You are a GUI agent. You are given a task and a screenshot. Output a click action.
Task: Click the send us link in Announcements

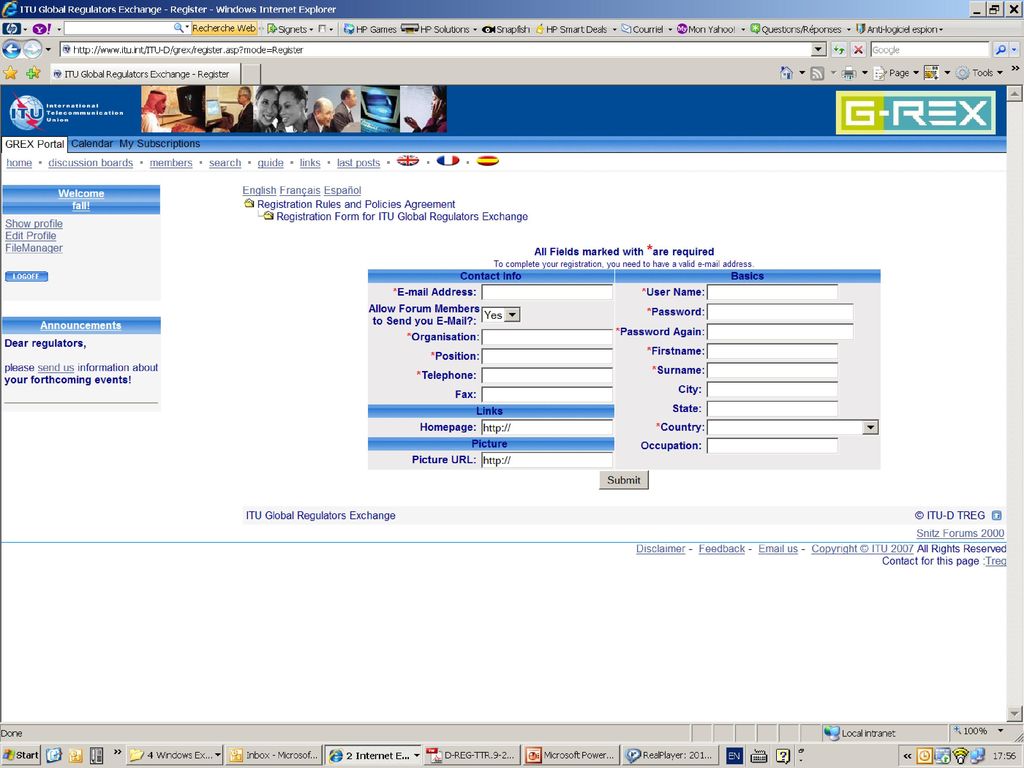[56, 368]
